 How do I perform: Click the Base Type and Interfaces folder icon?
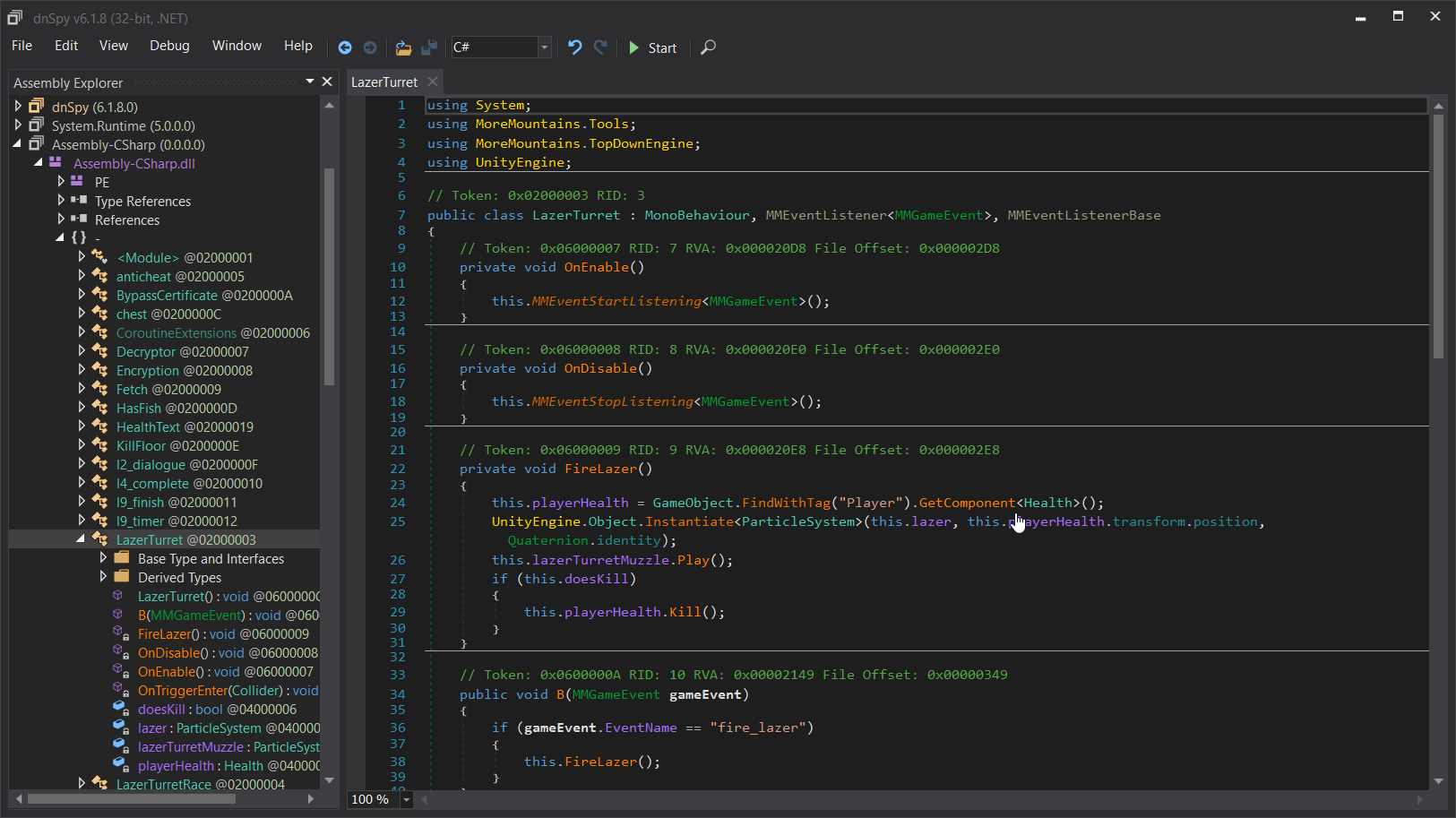(122, 558)
